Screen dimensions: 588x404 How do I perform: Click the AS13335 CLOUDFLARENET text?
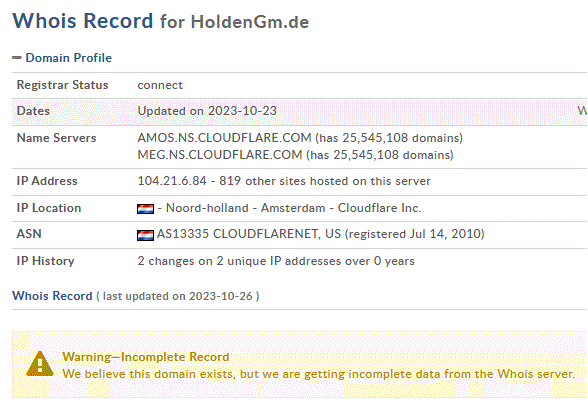[x=249, y=234]
